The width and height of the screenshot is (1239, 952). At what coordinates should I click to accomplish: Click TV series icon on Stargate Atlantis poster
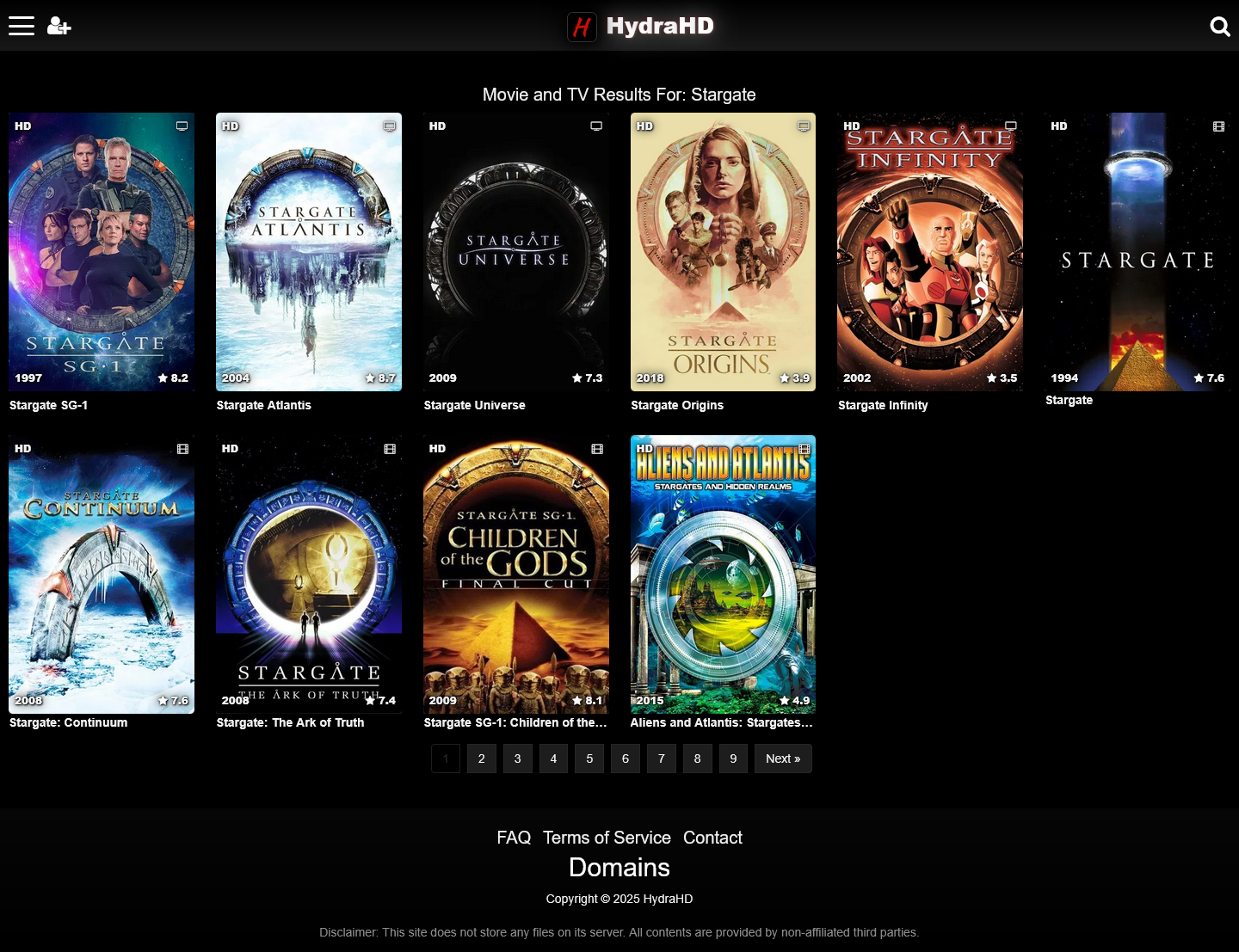point(390,126)
